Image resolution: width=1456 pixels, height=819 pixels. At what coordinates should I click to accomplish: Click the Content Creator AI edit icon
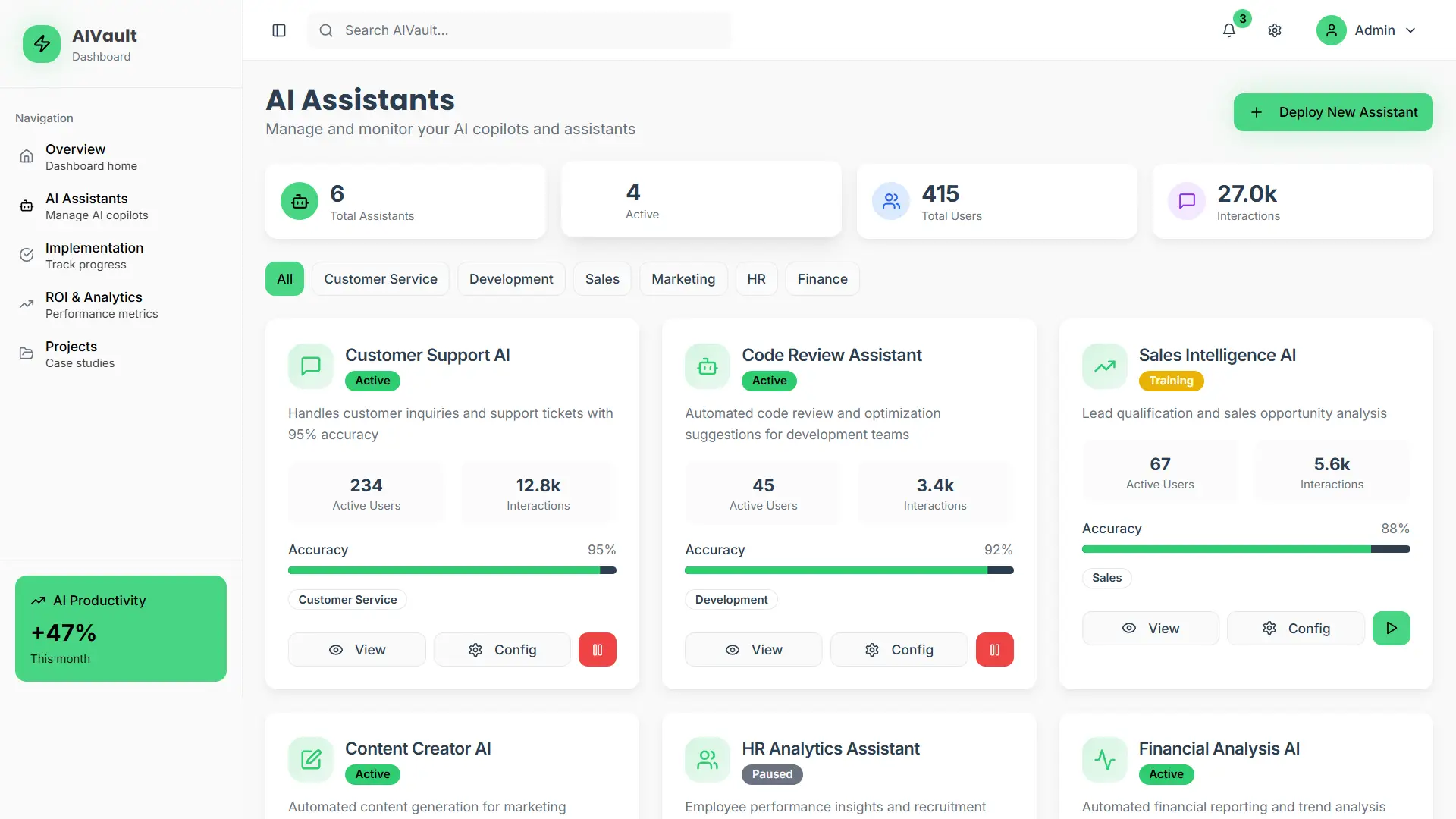point(311,759)
